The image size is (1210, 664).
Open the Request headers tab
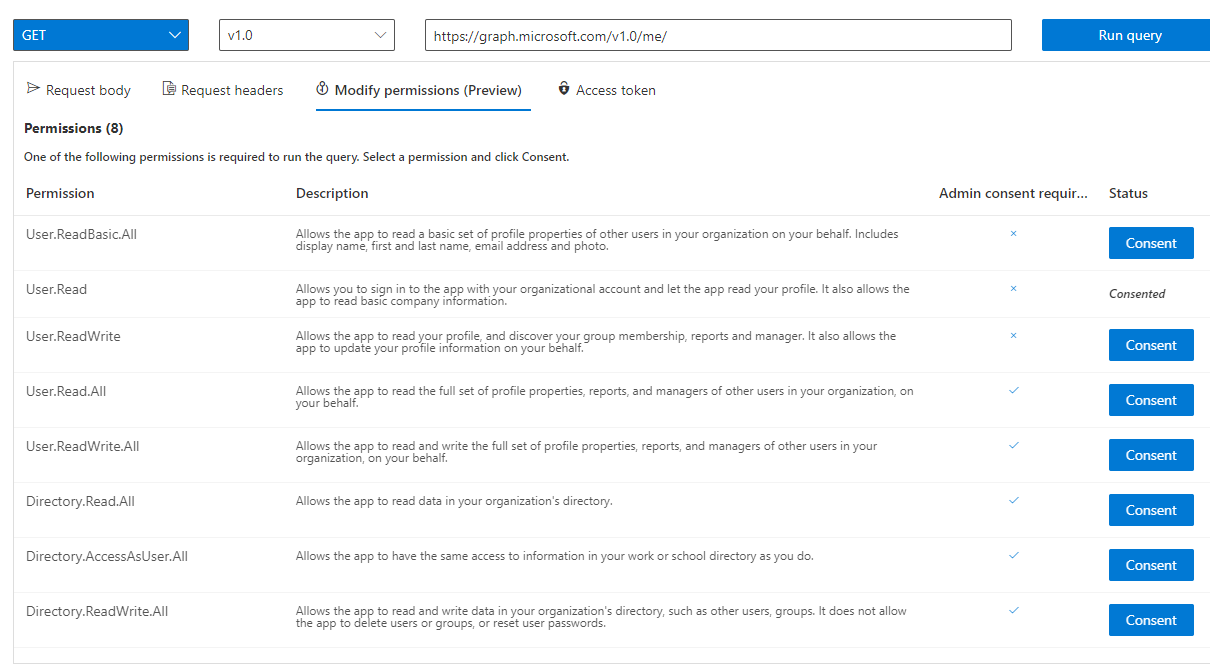223,90
